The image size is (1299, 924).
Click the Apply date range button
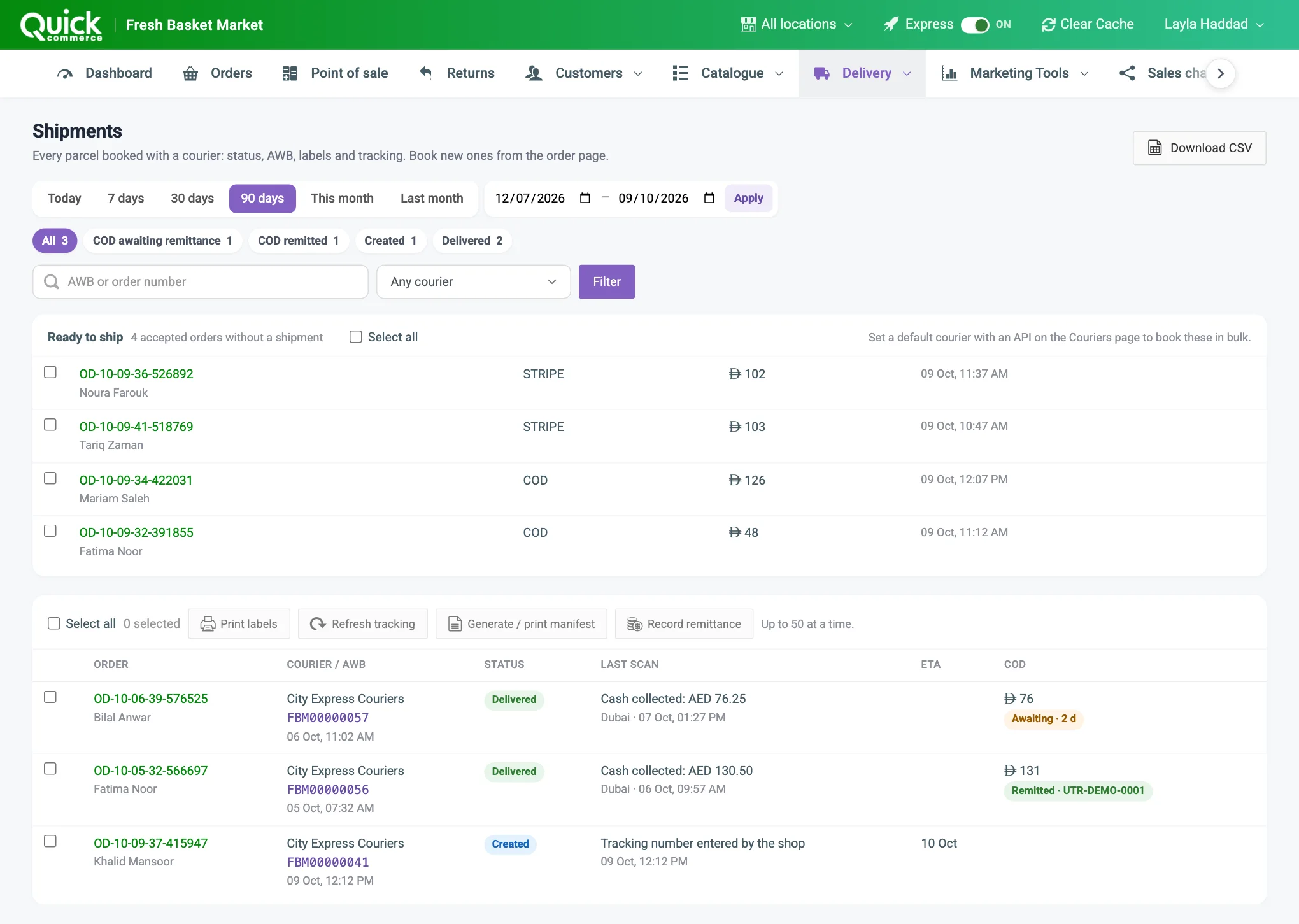(748, 198)
